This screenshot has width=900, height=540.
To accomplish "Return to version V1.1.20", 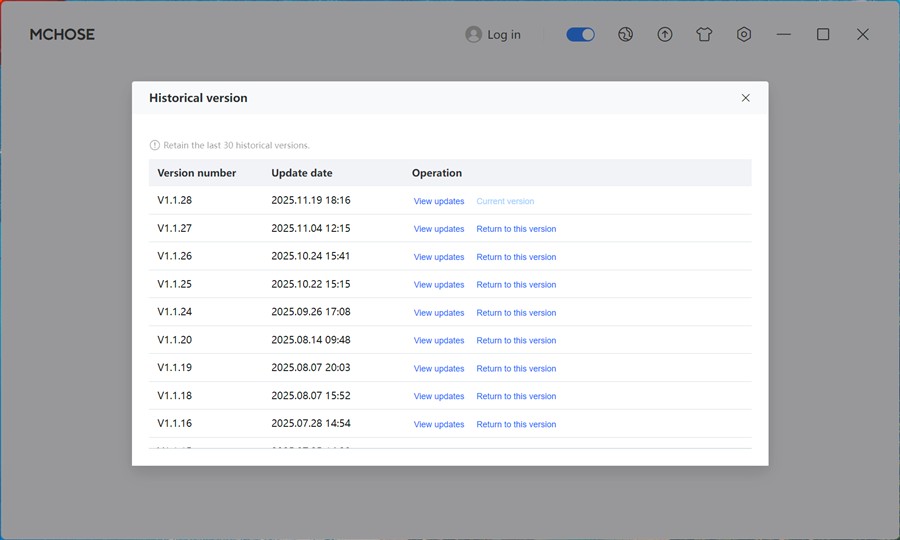I will pos(516,341).
